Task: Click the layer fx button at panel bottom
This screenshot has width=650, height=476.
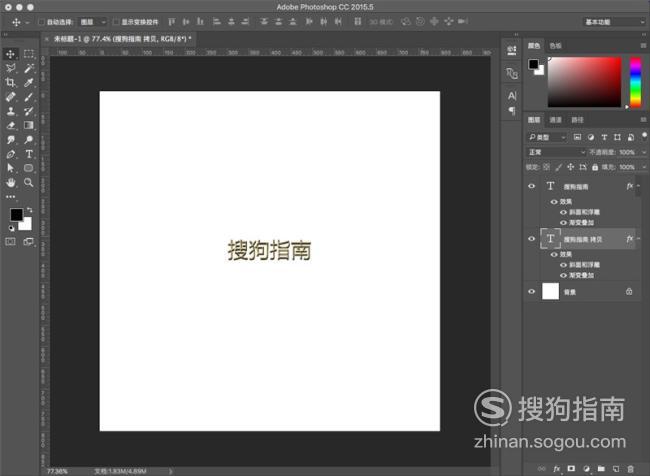Action: 557,469
